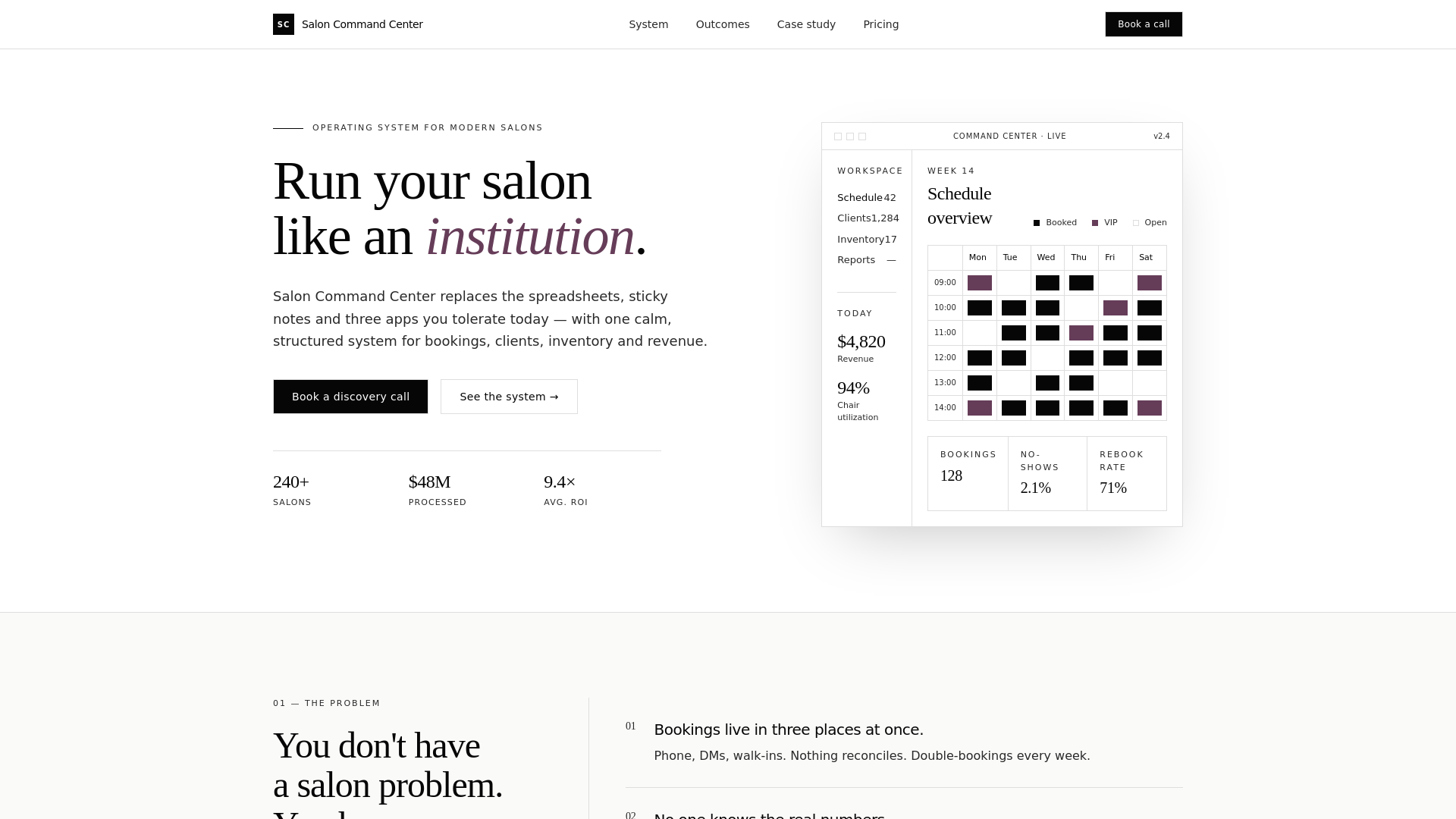Select the Thursday 11:00 VIP slot
The width and height of the screenshot is (1456, 819).
coord(1081,333)
